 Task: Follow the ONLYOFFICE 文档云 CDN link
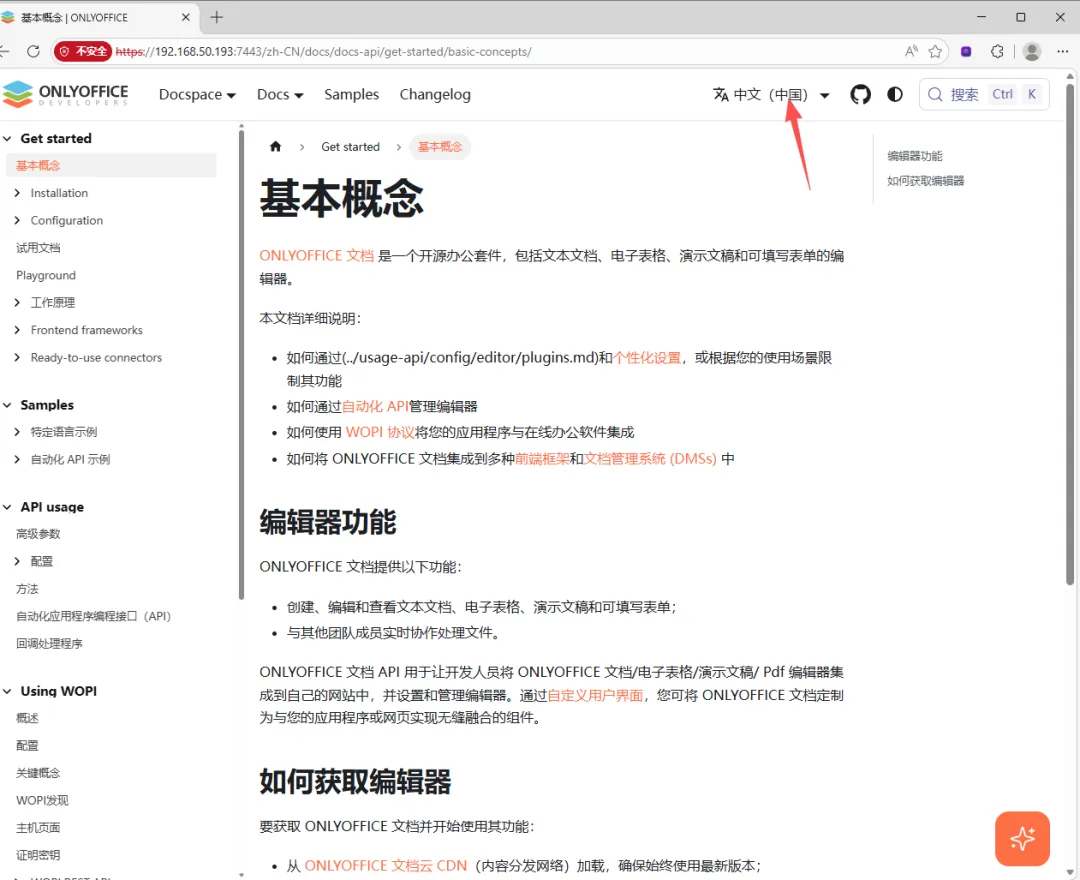tap(386, 866)
